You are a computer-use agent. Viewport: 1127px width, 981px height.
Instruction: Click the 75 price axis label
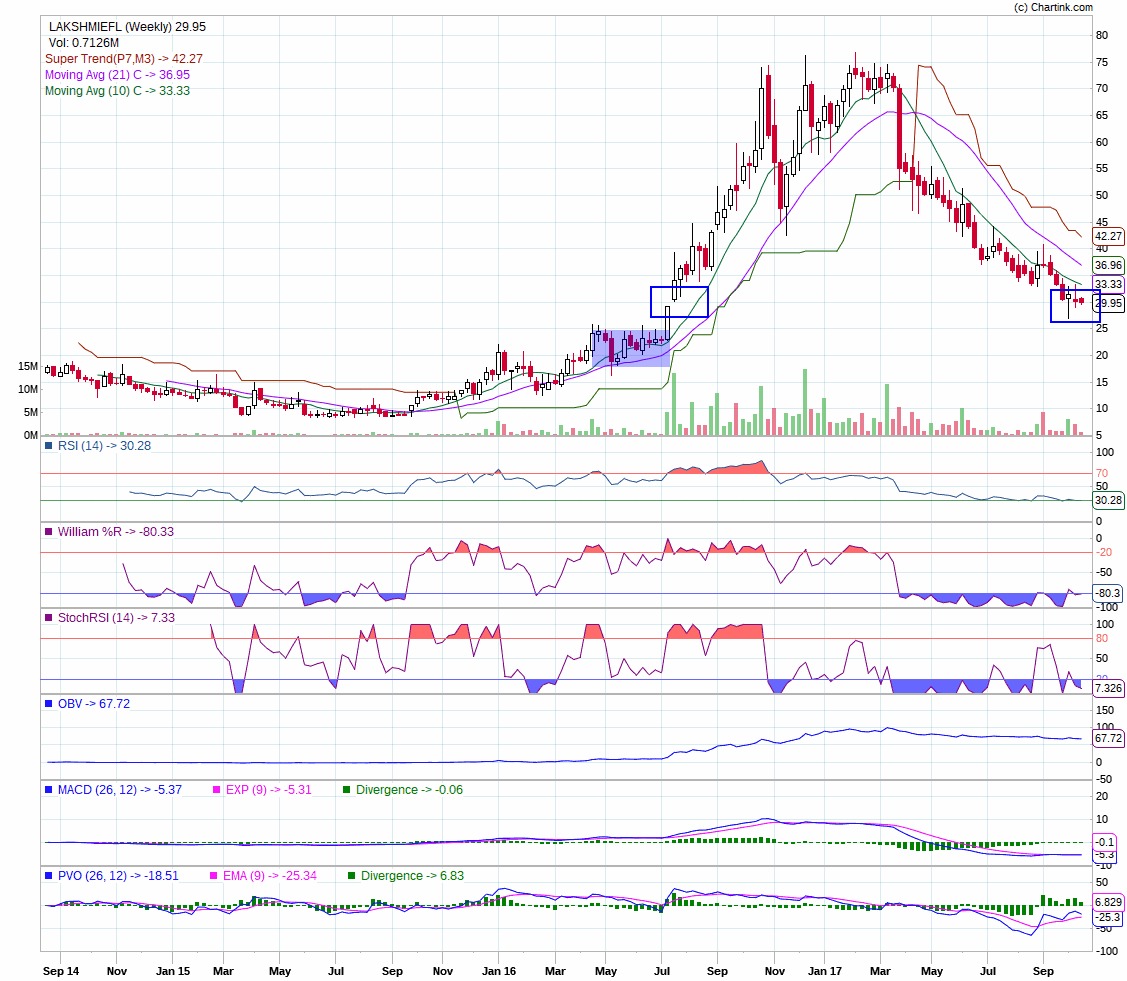pos(1102,63)
